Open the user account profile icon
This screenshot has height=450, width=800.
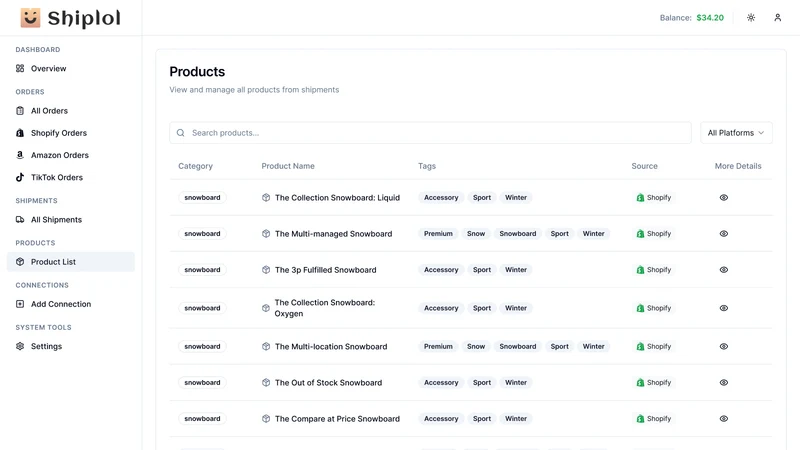tap(778, 17)
